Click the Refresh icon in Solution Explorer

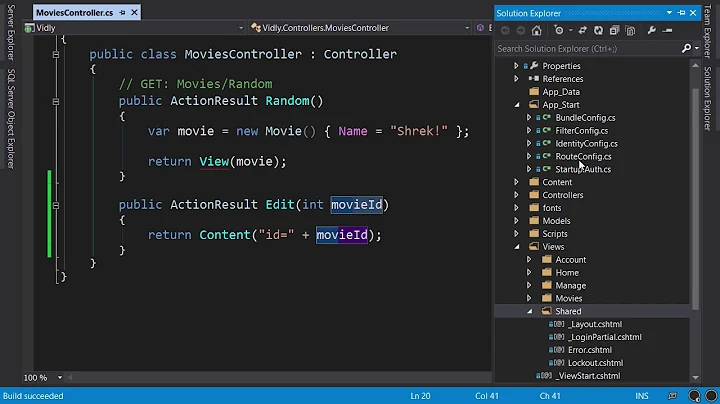click(x=598, y=30)
